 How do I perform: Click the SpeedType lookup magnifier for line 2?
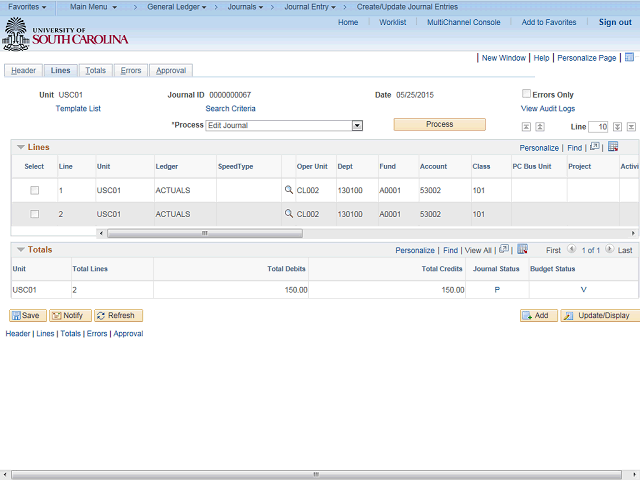pyautogui.click(x=289, y=213)
